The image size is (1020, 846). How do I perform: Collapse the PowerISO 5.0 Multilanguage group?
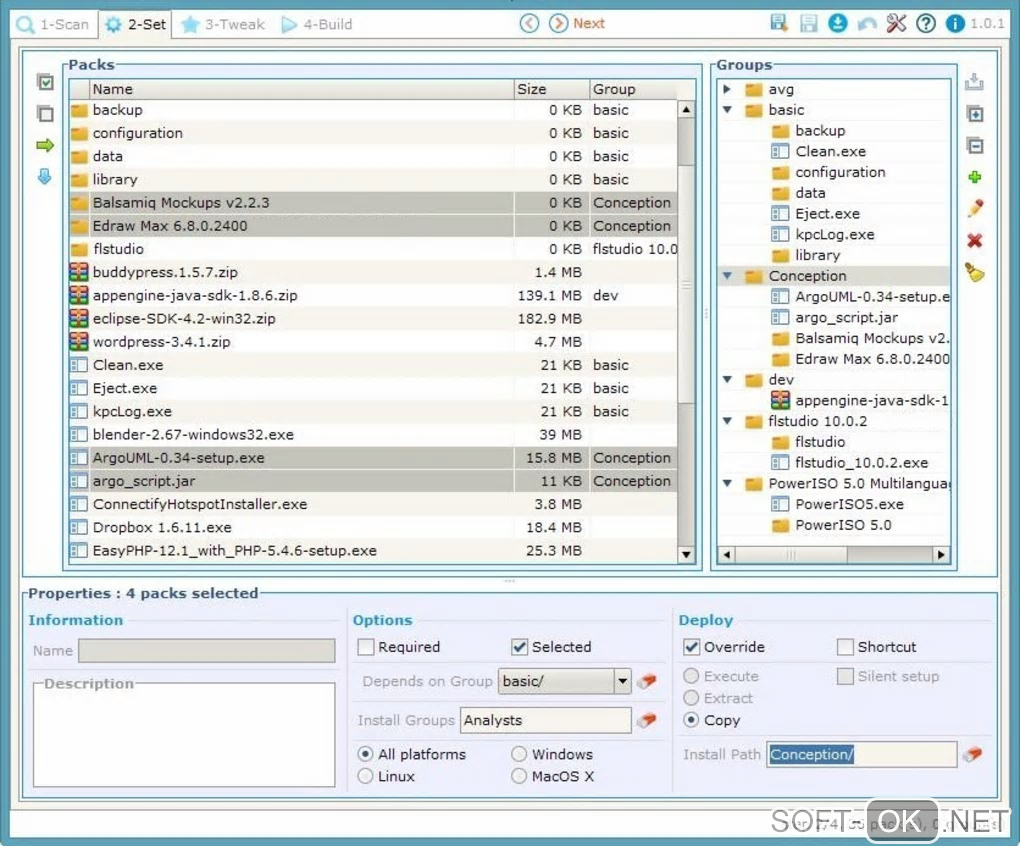coord(727,483)
